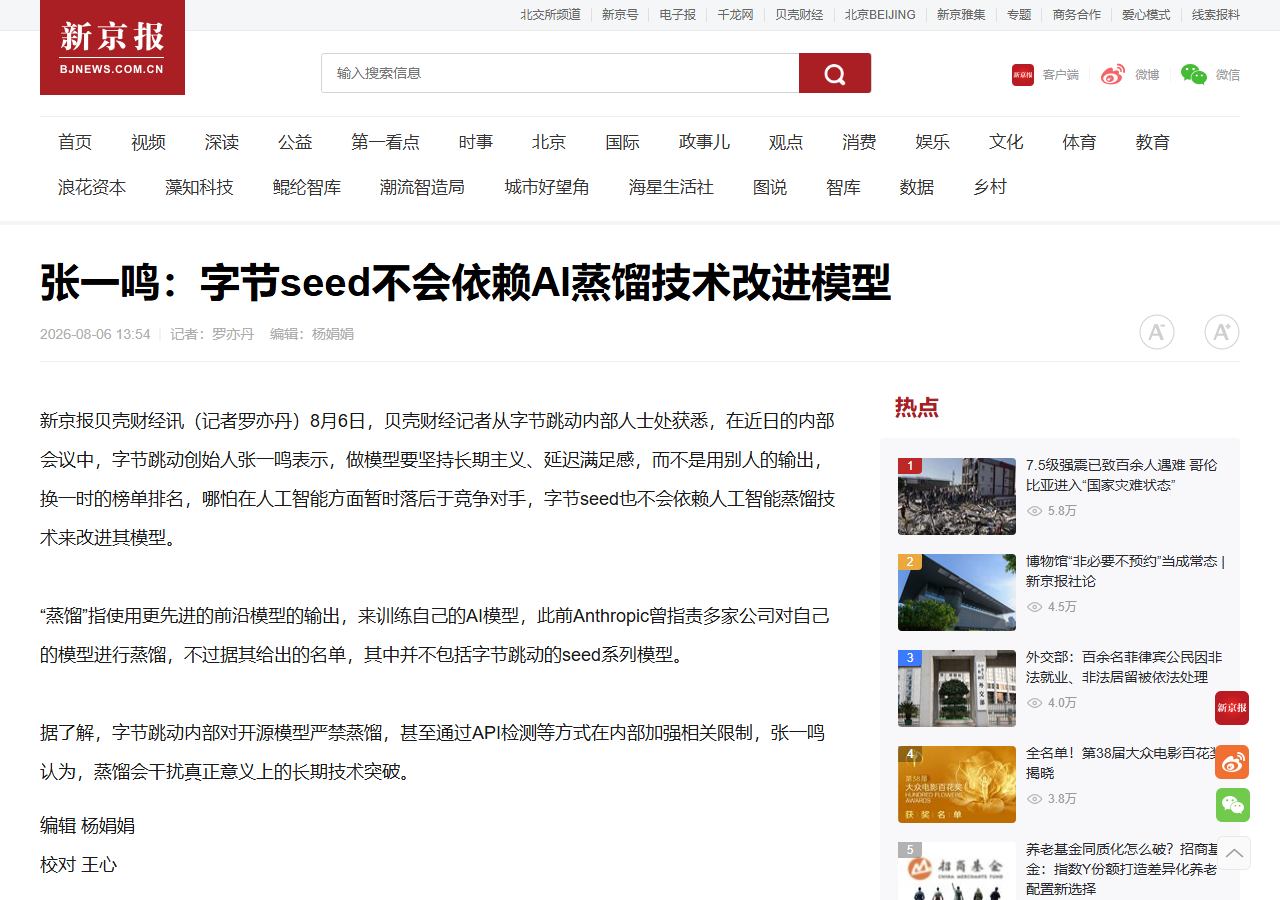Go to 体育 section

click(x=1079, y=142)
